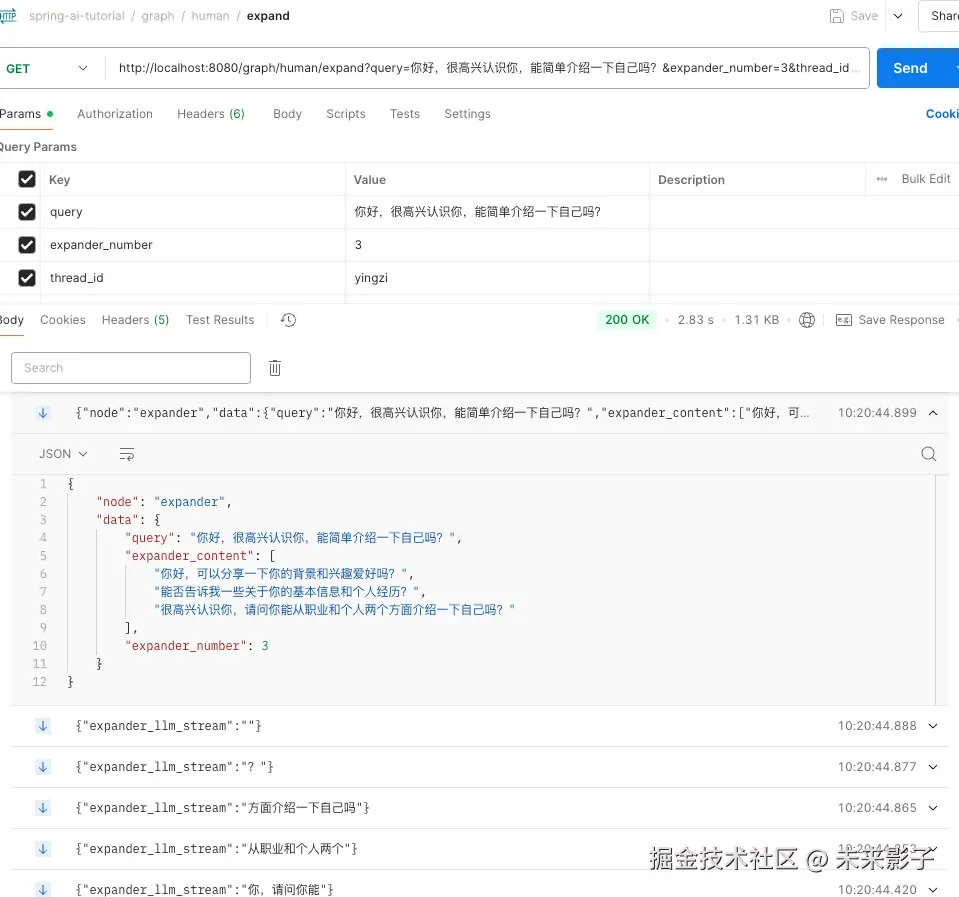
Task: Click the Bulk Edit button
Action: [926, 179]
